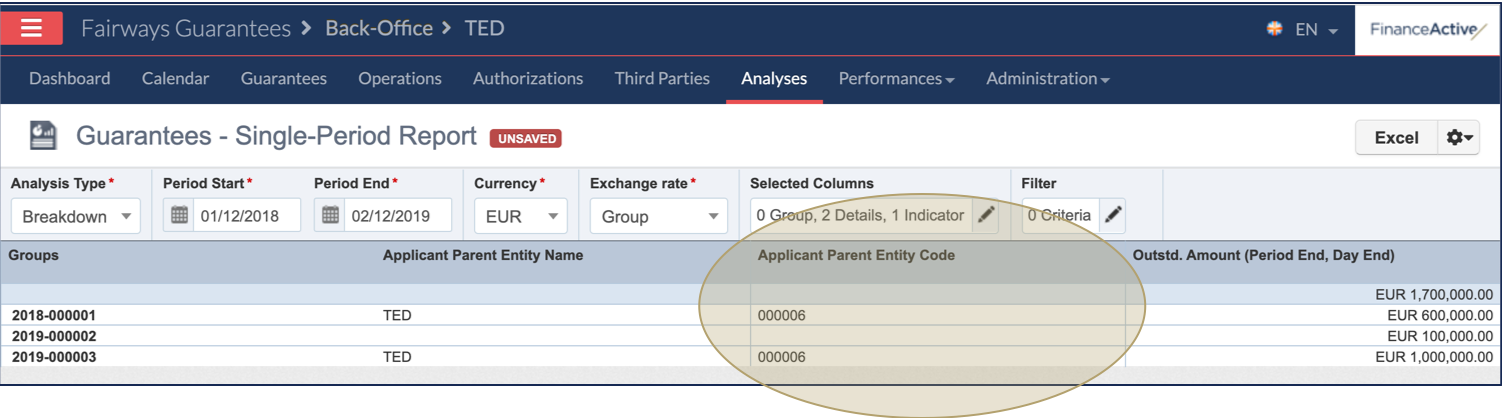1502x418 pixels.
Task: Open the Calendar tab
Action: click(x=175, y=78)
